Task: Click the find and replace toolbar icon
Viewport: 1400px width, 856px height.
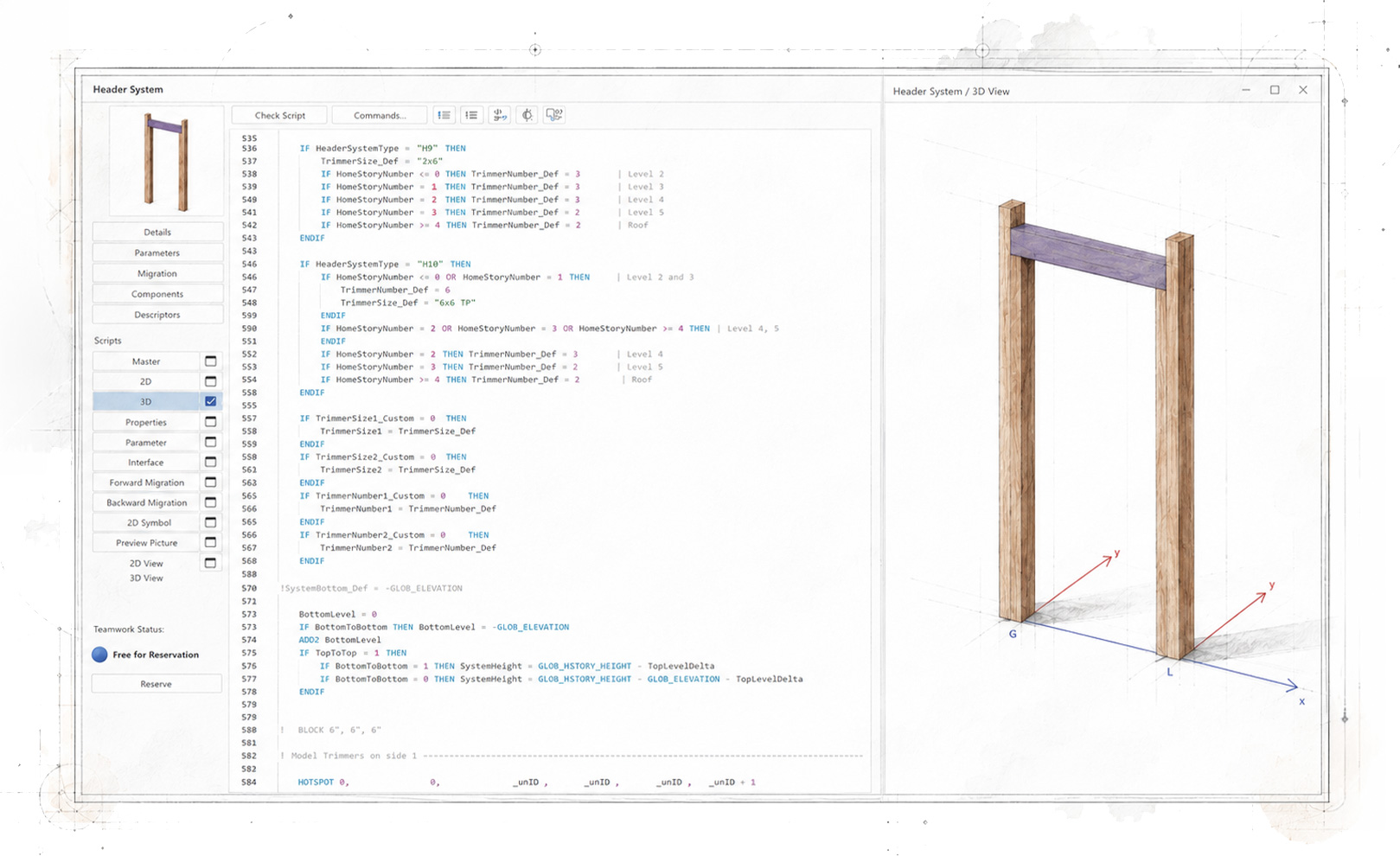Action: click(499, 115)
